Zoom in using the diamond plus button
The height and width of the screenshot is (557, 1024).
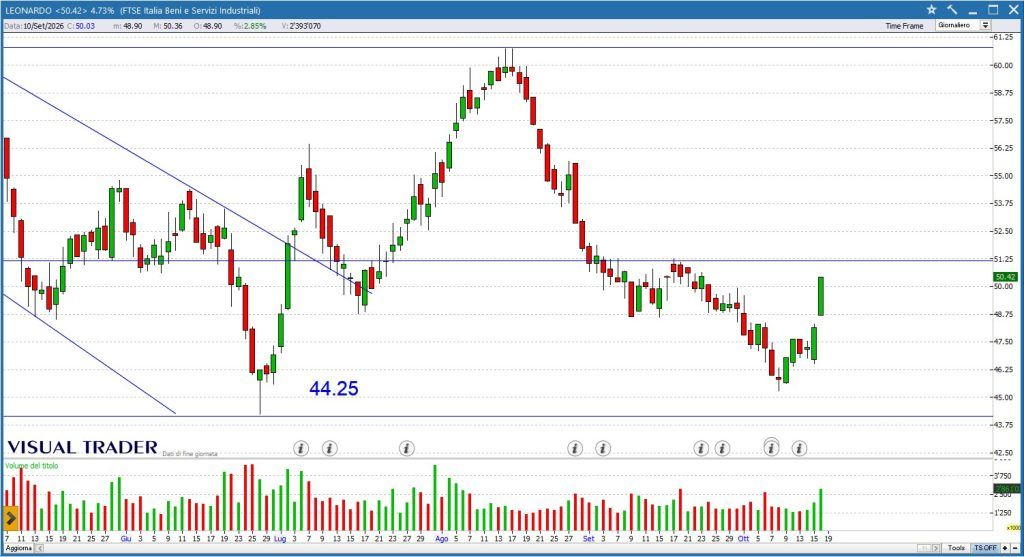coord(1005,548)
